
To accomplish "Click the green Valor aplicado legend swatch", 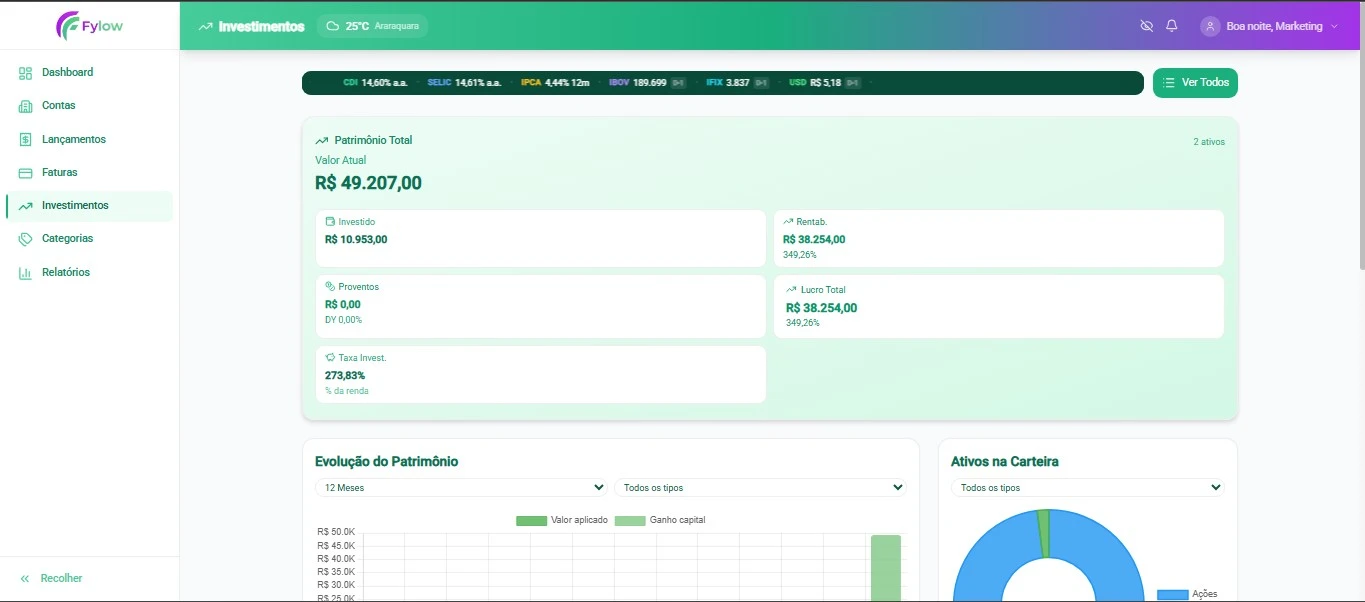I will coord(533,520).
